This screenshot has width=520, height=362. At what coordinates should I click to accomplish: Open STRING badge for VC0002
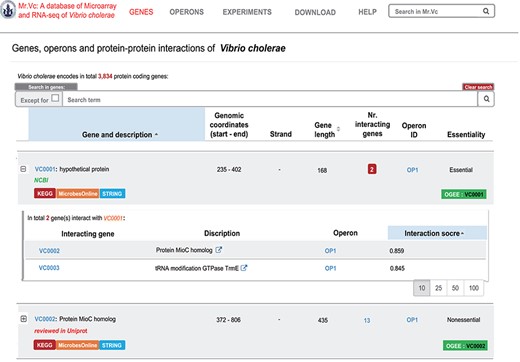point(112,345)
